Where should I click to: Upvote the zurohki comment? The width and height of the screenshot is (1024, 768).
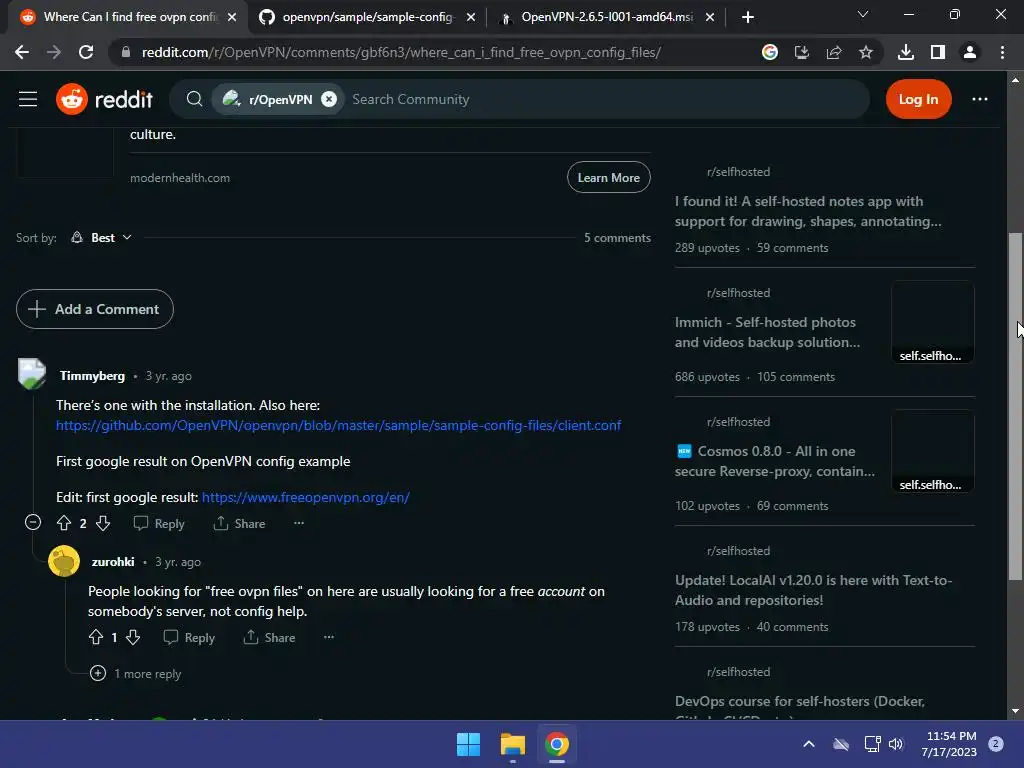pyautogui.click(x=96, y=637)
